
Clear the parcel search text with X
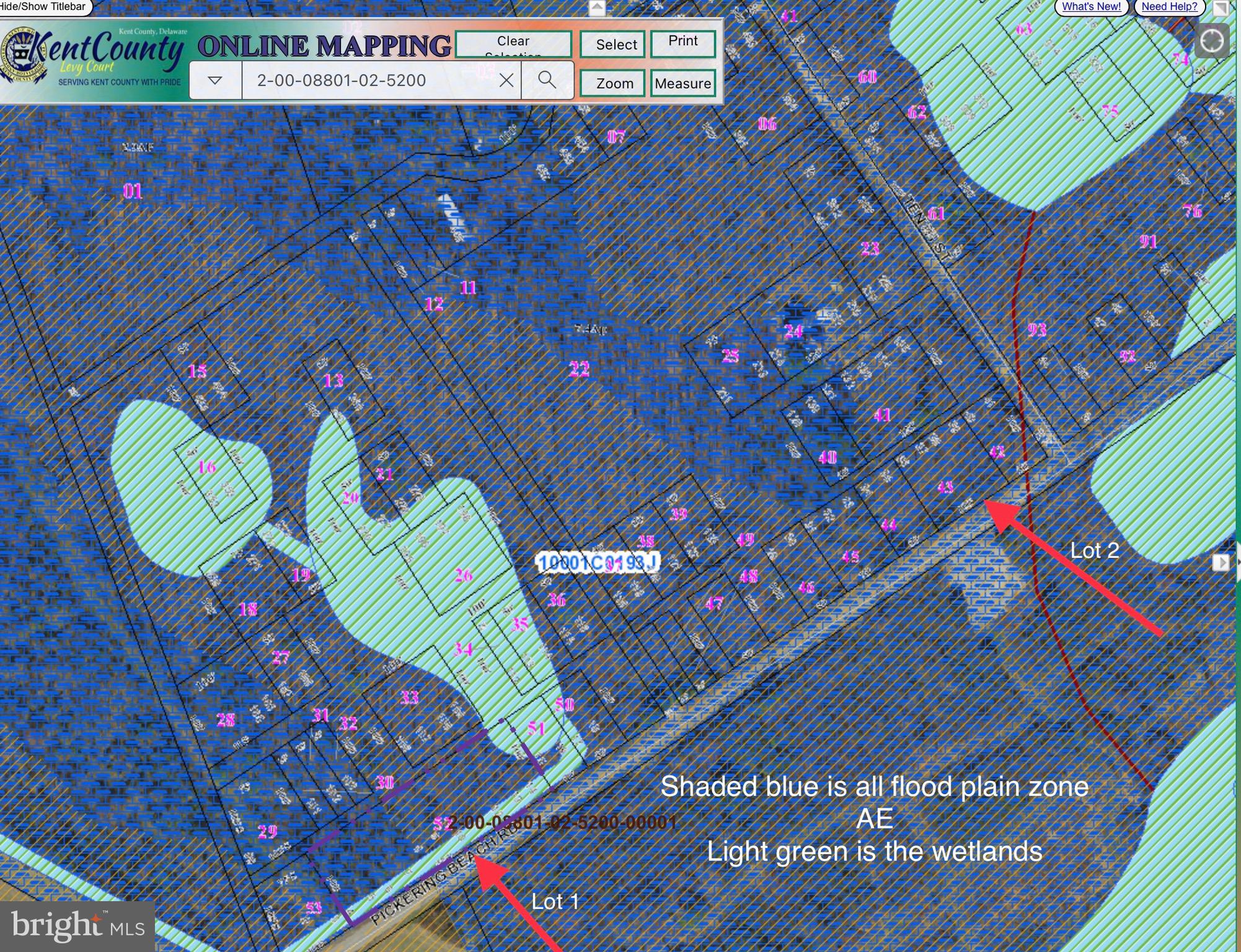[x=506, y=80]
